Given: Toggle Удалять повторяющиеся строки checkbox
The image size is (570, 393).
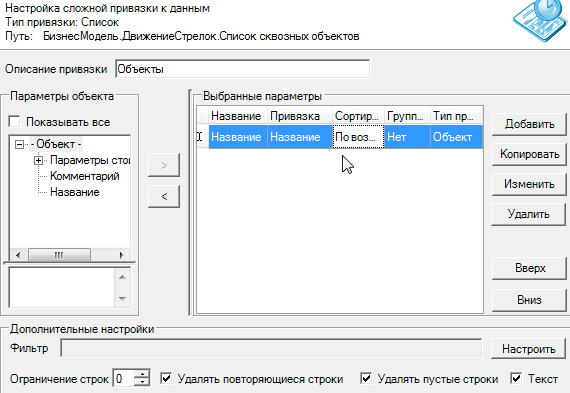Looking at the screenshot, I should pos(166,378).
